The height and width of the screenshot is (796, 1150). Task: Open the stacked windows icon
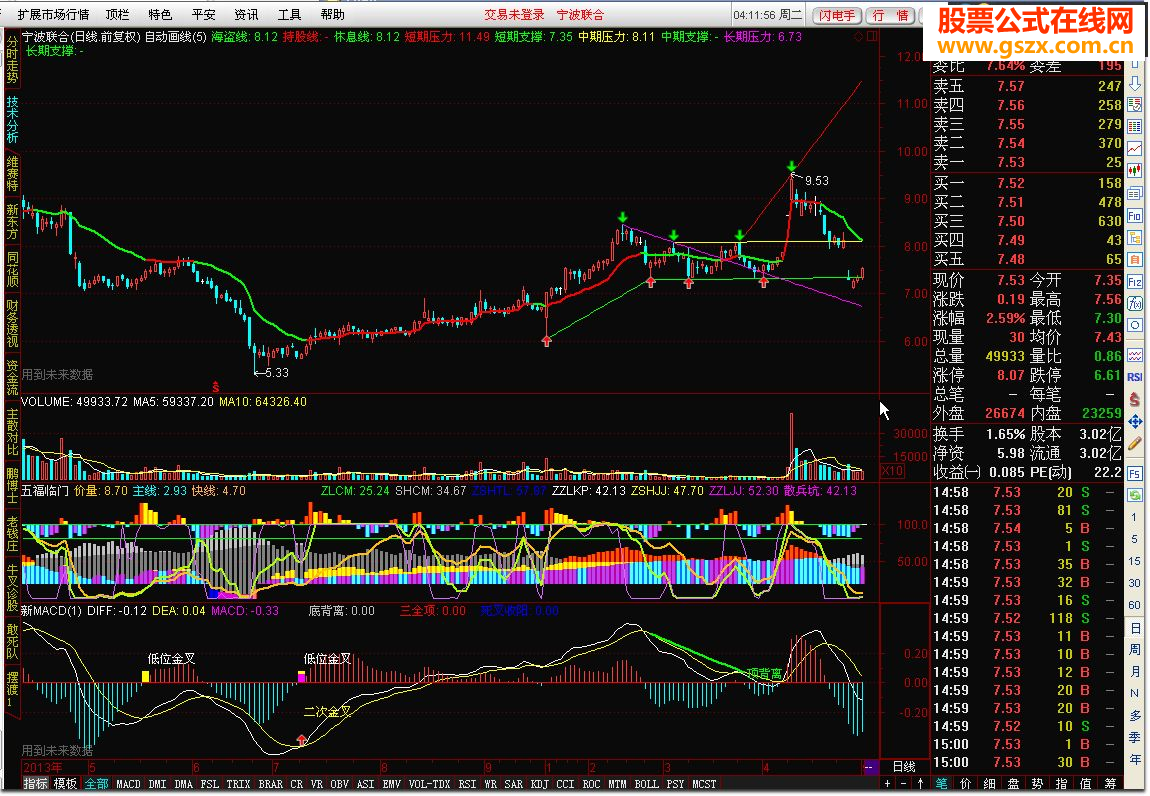click(x=1135, y=194)
